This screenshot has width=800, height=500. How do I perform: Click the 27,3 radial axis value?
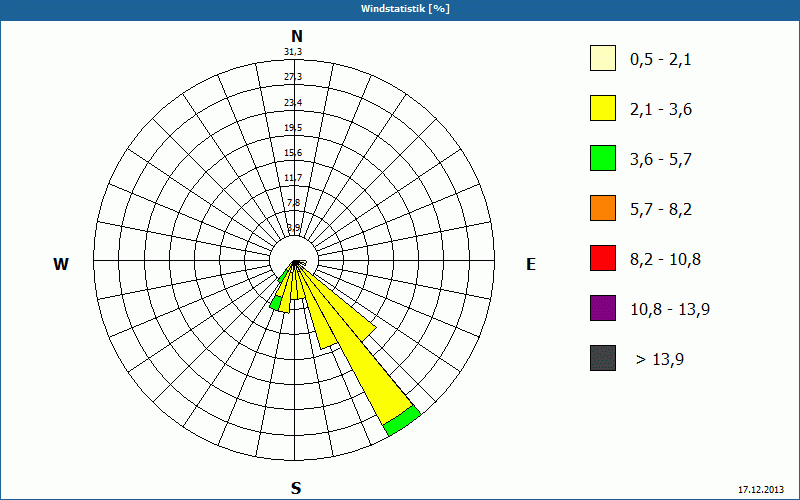coord(293,77)
